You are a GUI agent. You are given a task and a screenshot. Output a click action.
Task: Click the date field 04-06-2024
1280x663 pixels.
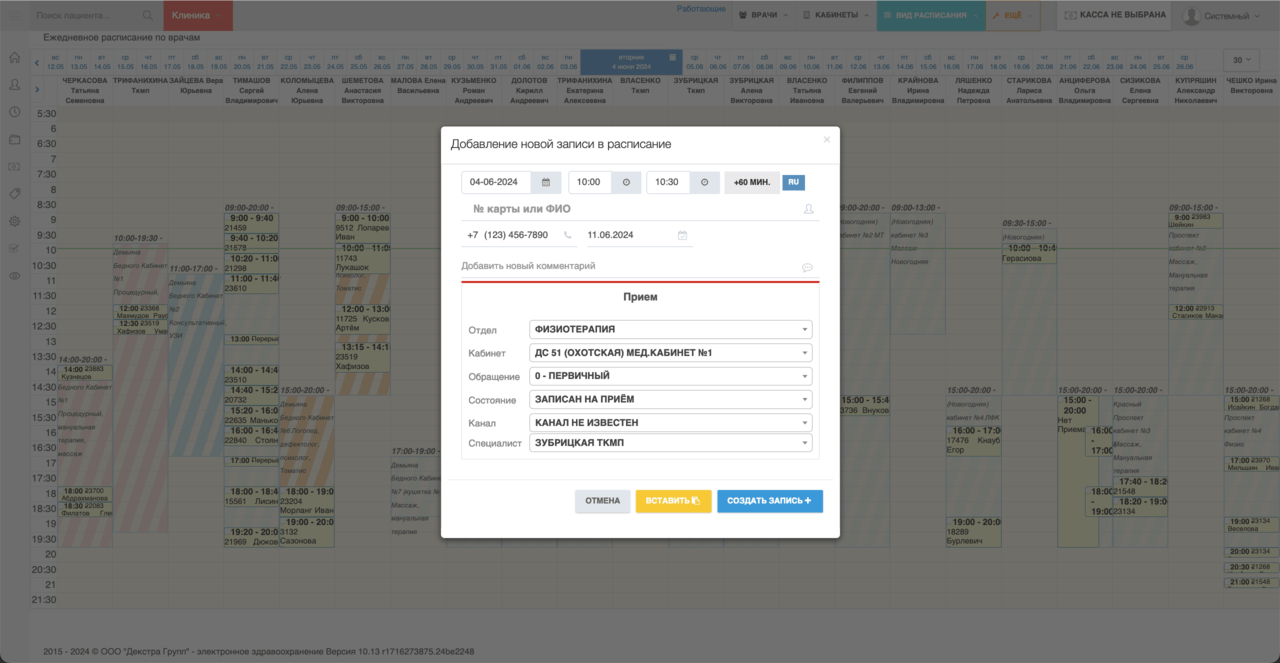point(497,182)
